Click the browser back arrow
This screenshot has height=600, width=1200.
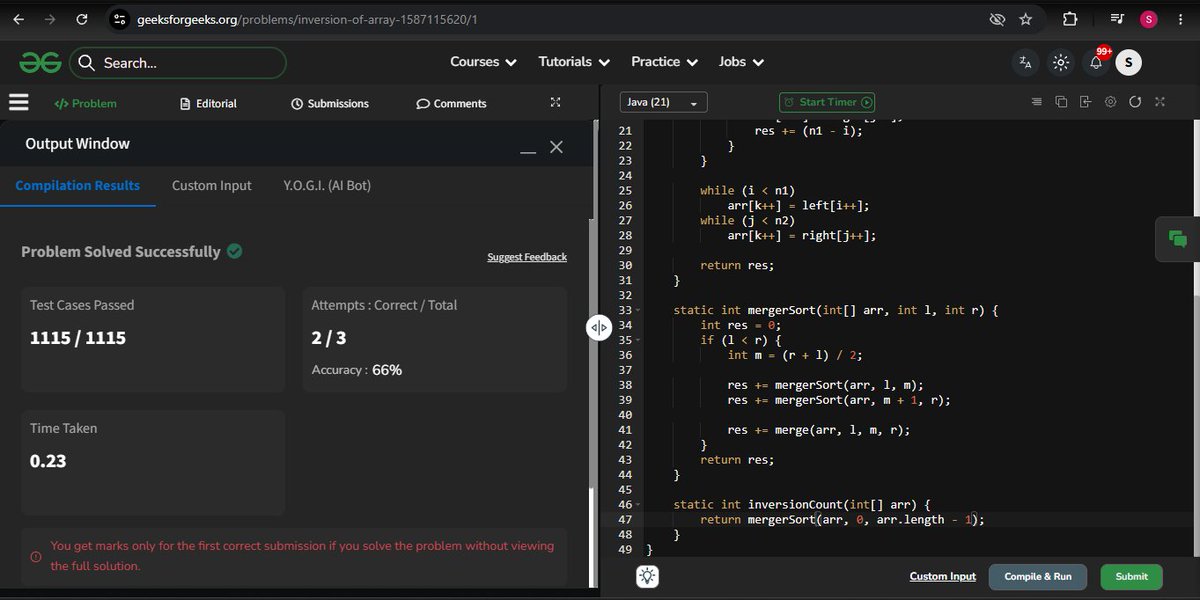[19, 19]
